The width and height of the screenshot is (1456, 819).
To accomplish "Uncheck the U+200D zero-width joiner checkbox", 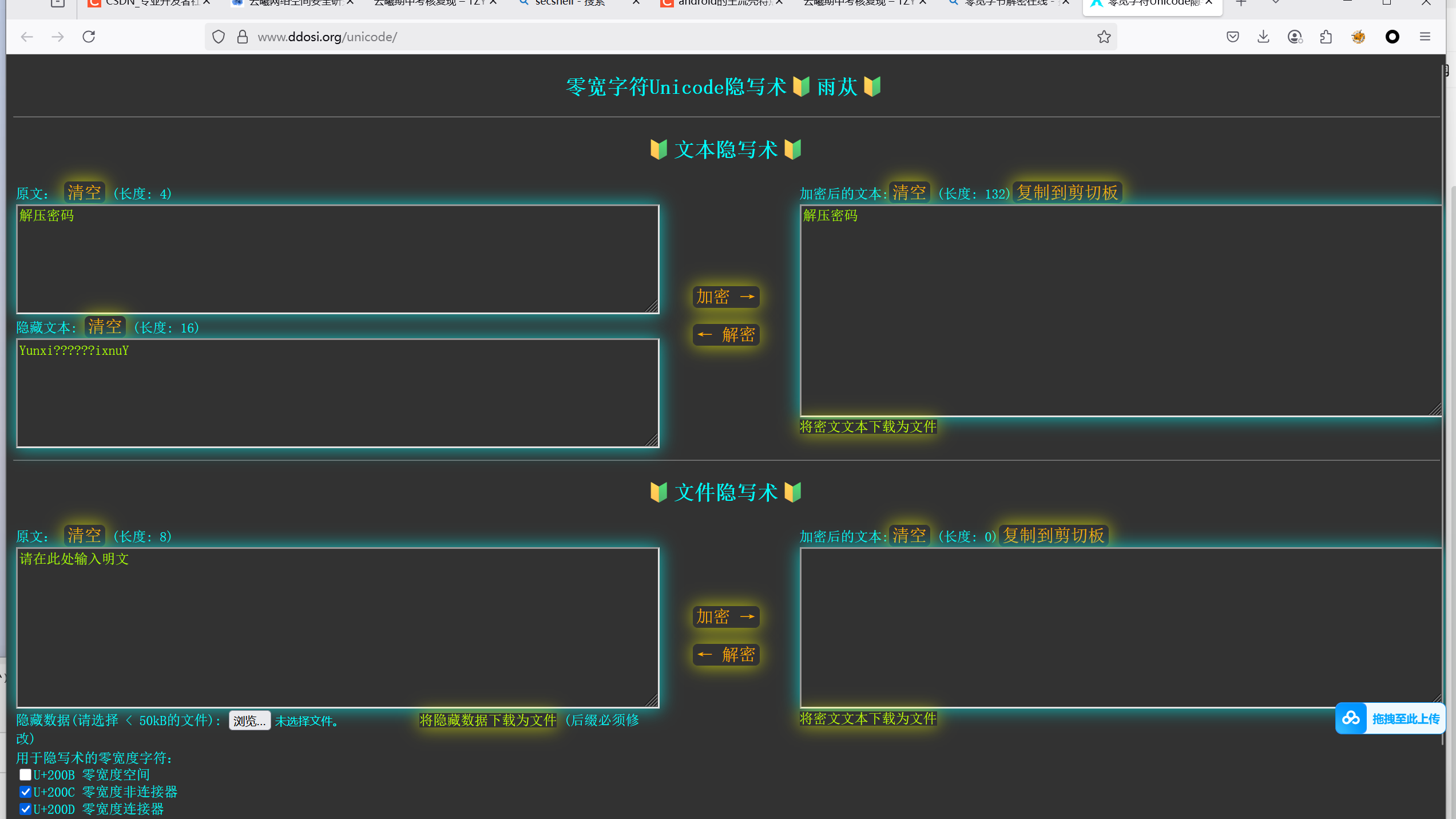I will pos(25,809).
